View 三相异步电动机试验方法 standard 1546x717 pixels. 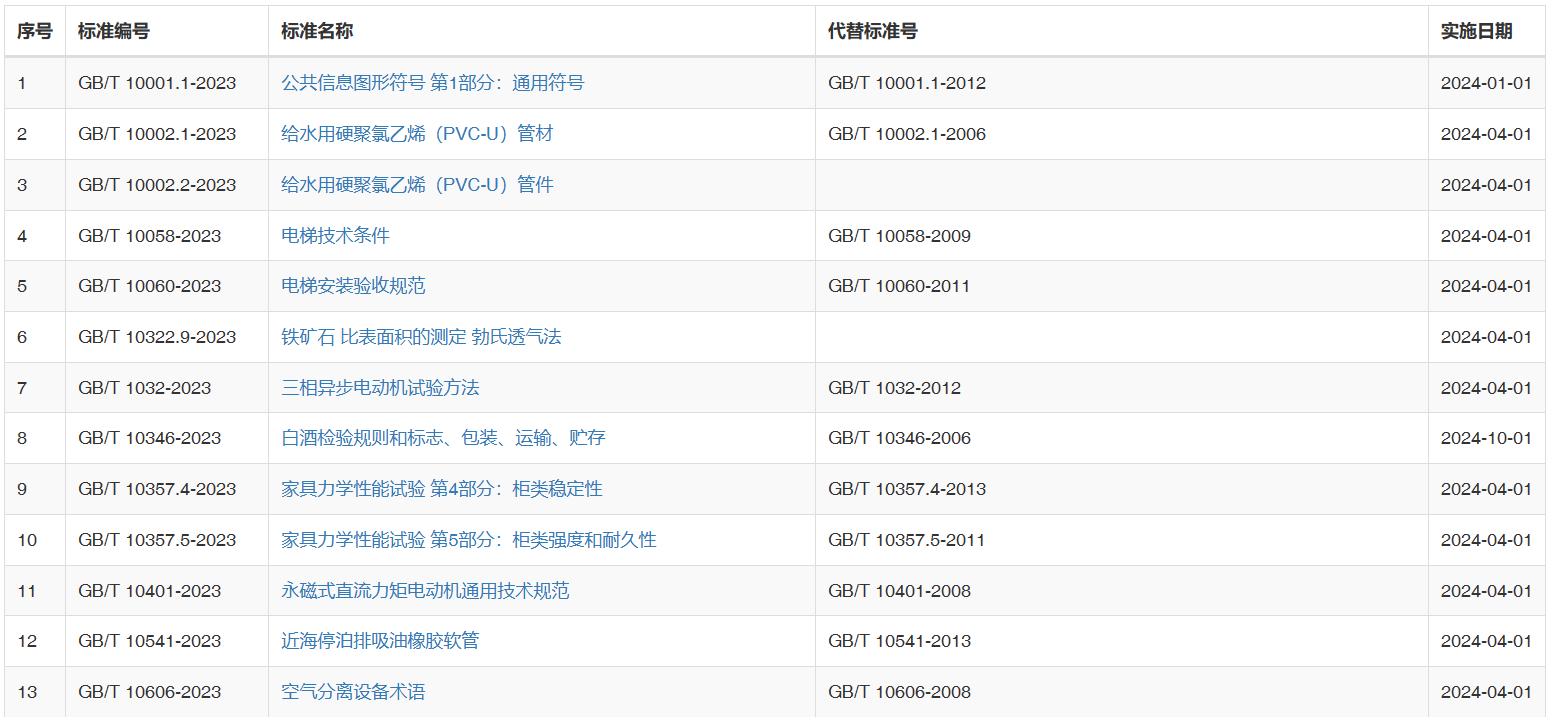coord(380,388)
